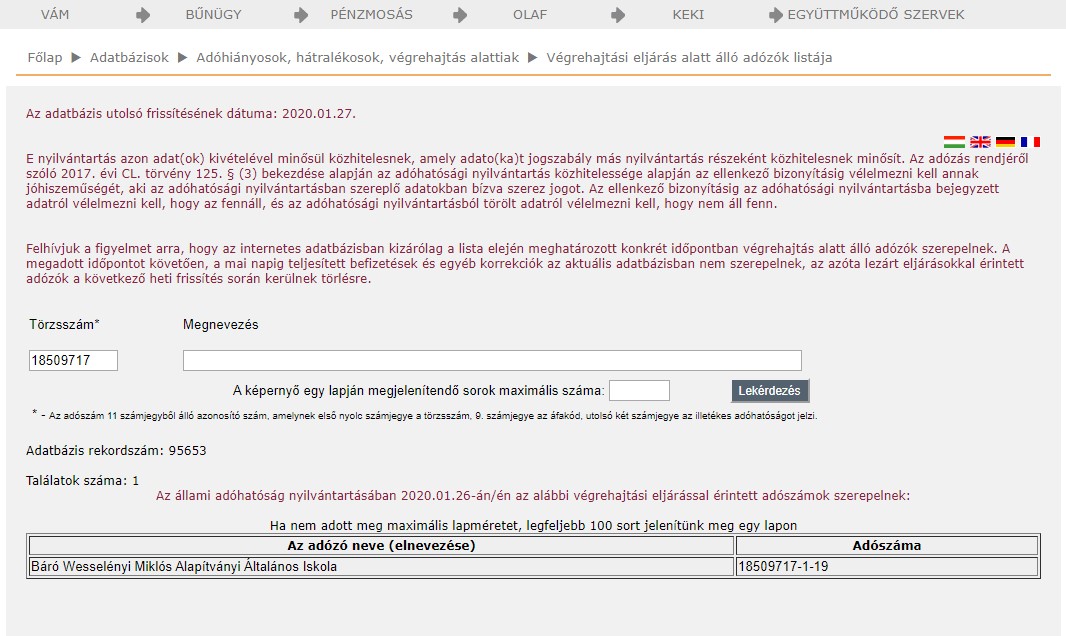
Task: Focus the maximum rows per page field
Action: click(639, 391)
